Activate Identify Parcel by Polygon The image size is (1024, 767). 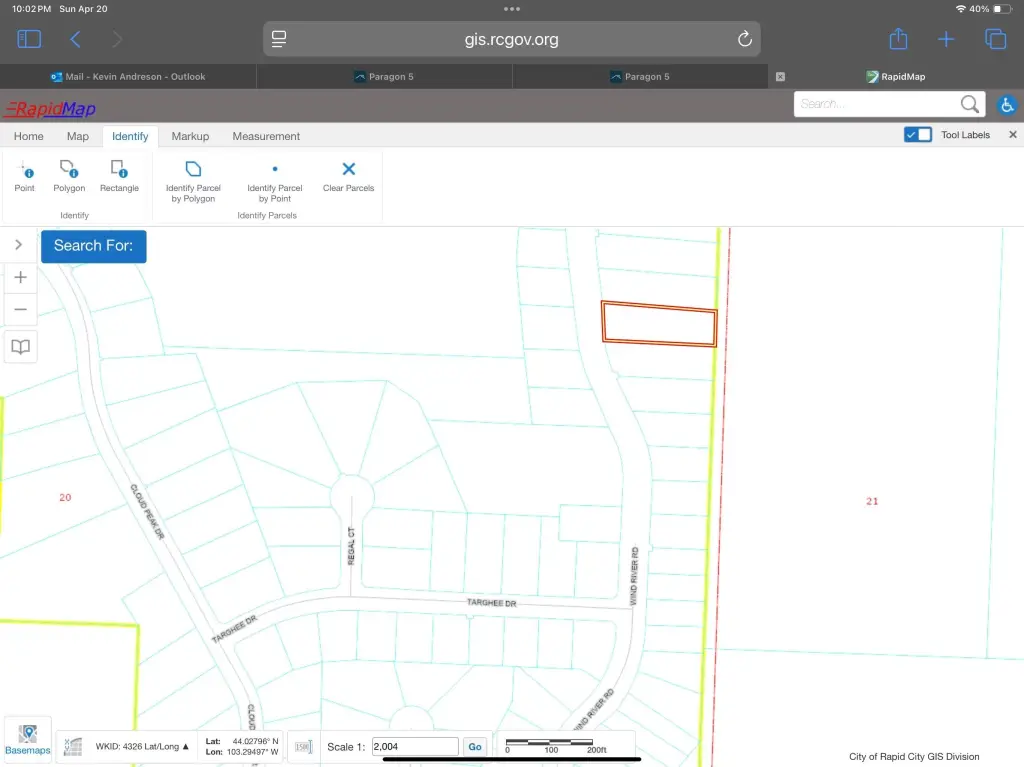point(193,180)
